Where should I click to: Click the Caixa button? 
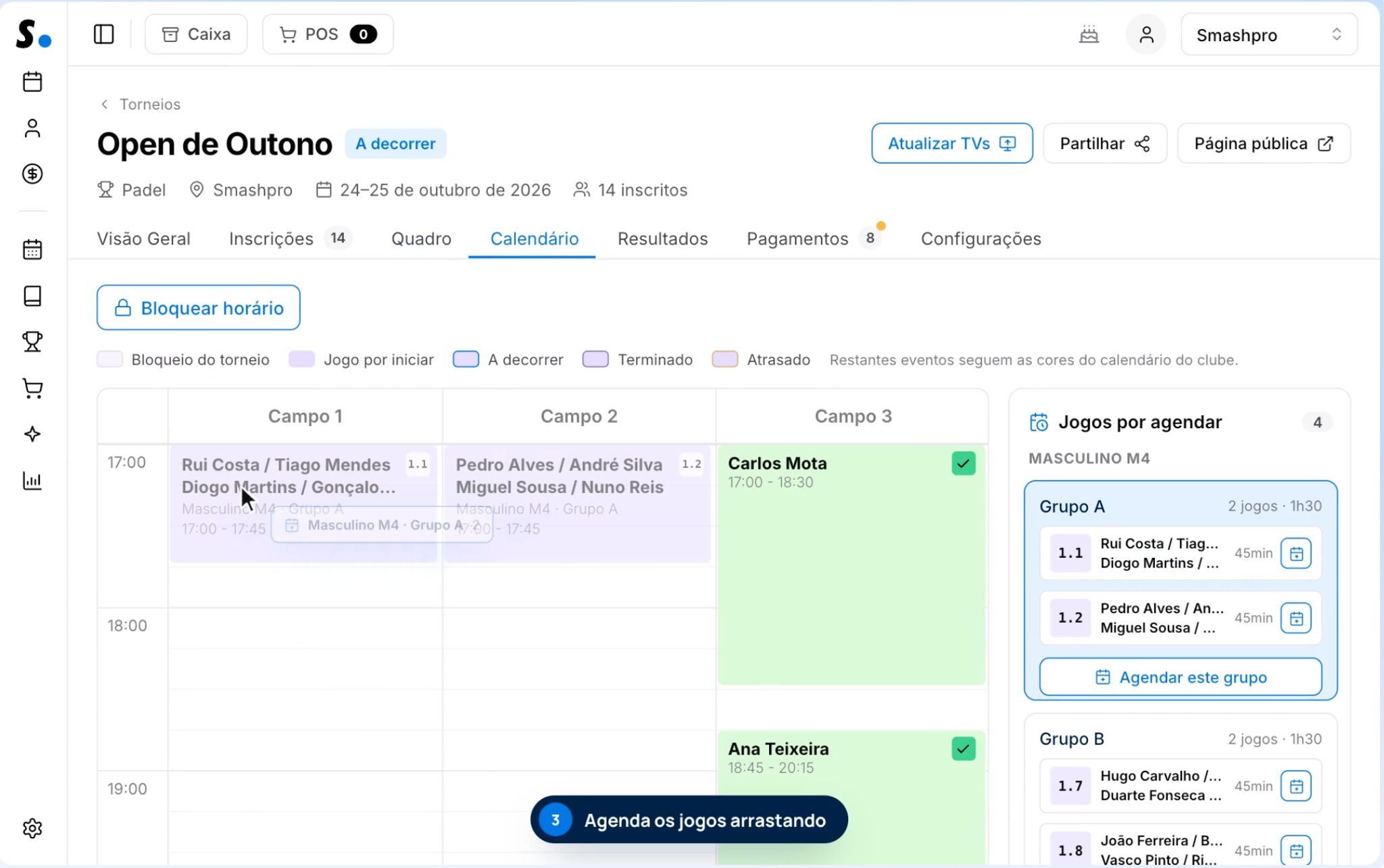coord(196,34)
